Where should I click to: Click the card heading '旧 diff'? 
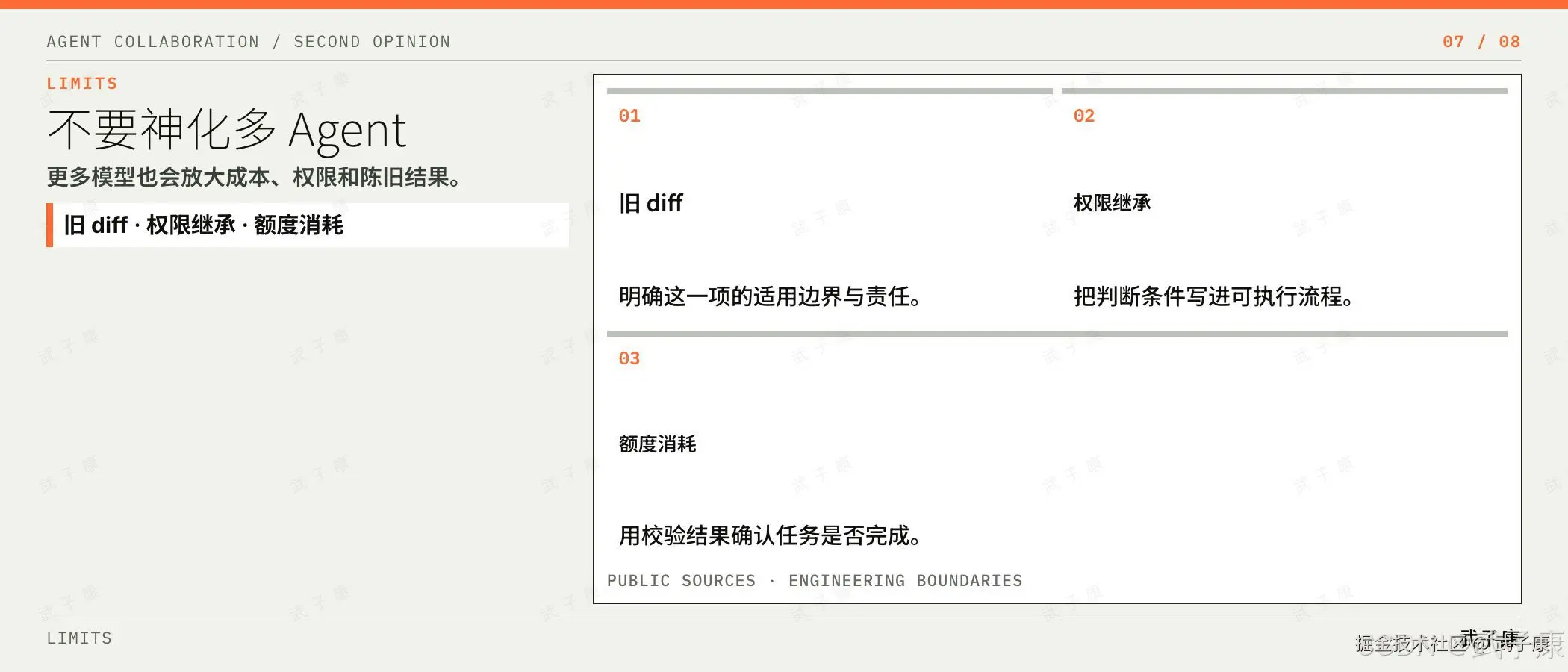click(650, 203)
